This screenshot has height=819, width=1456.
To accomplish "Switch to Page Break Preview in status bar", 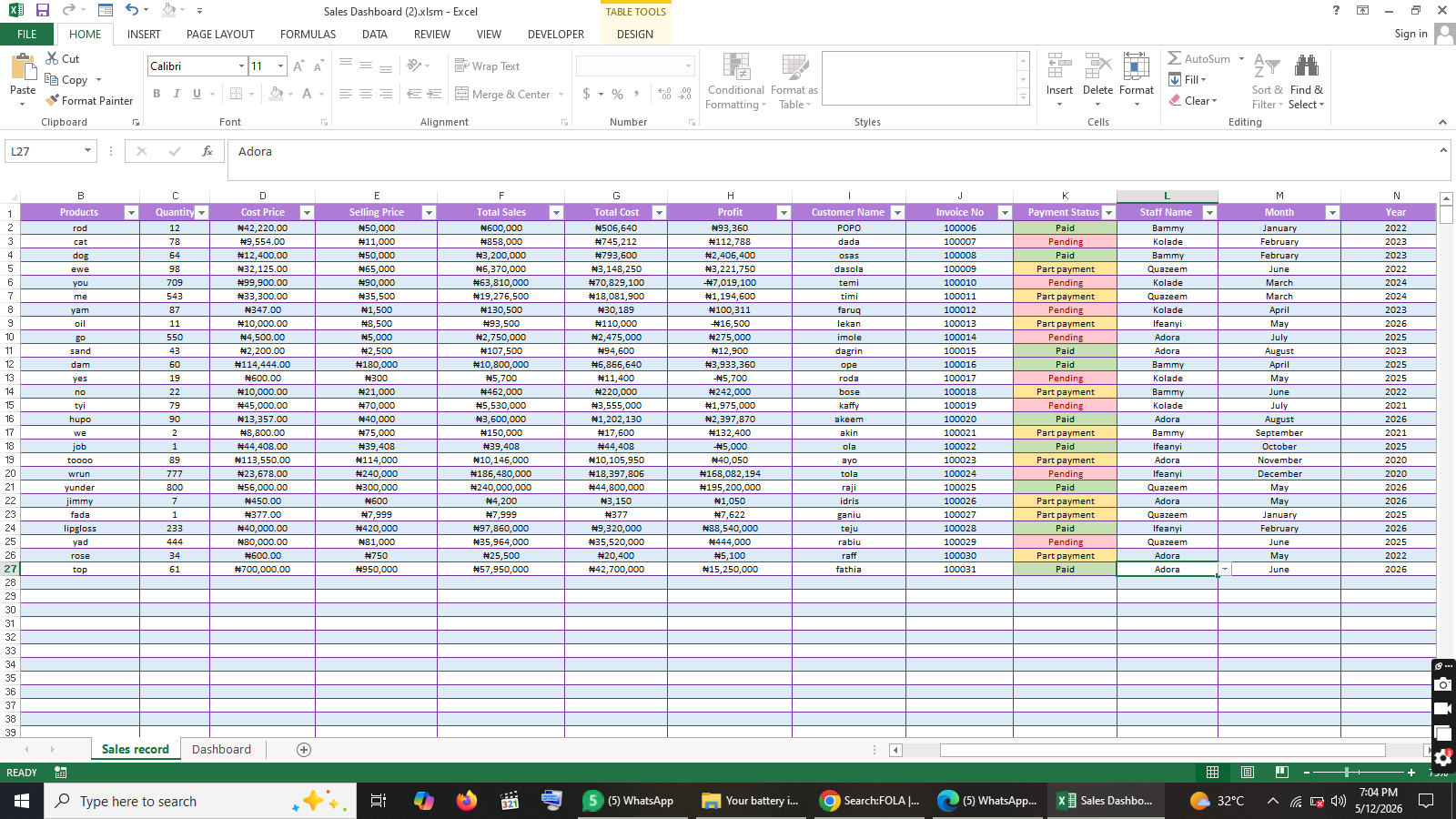I will pyautogui.click(x=1281, y=773).
